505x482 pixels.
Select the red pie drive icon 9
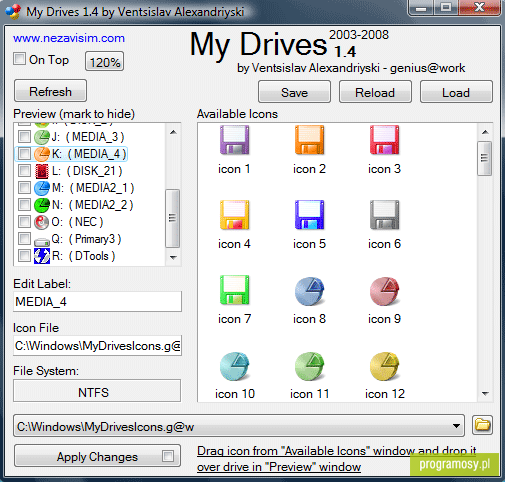(x=384, y=291)
